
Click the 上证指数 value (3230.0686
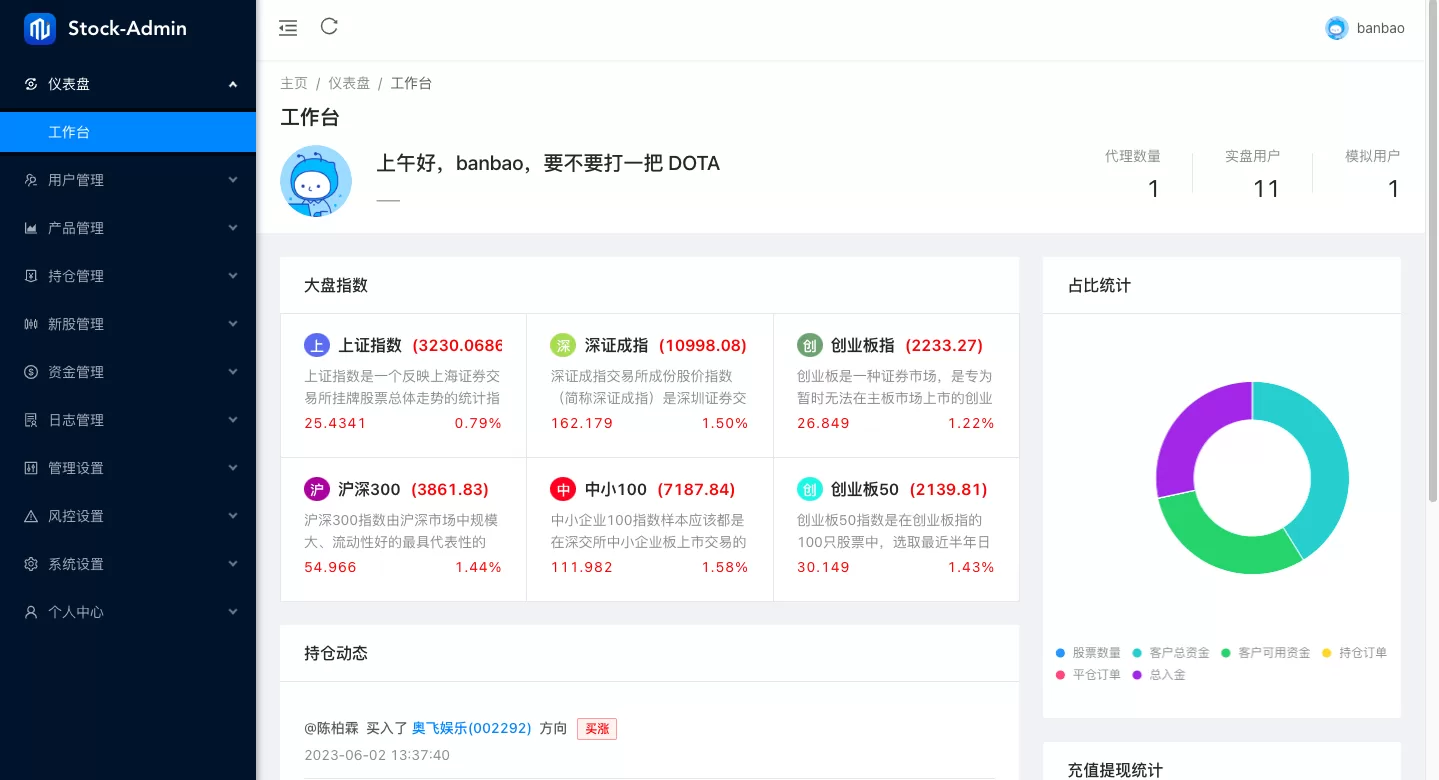pyautogui.click(x=457, y=345)
